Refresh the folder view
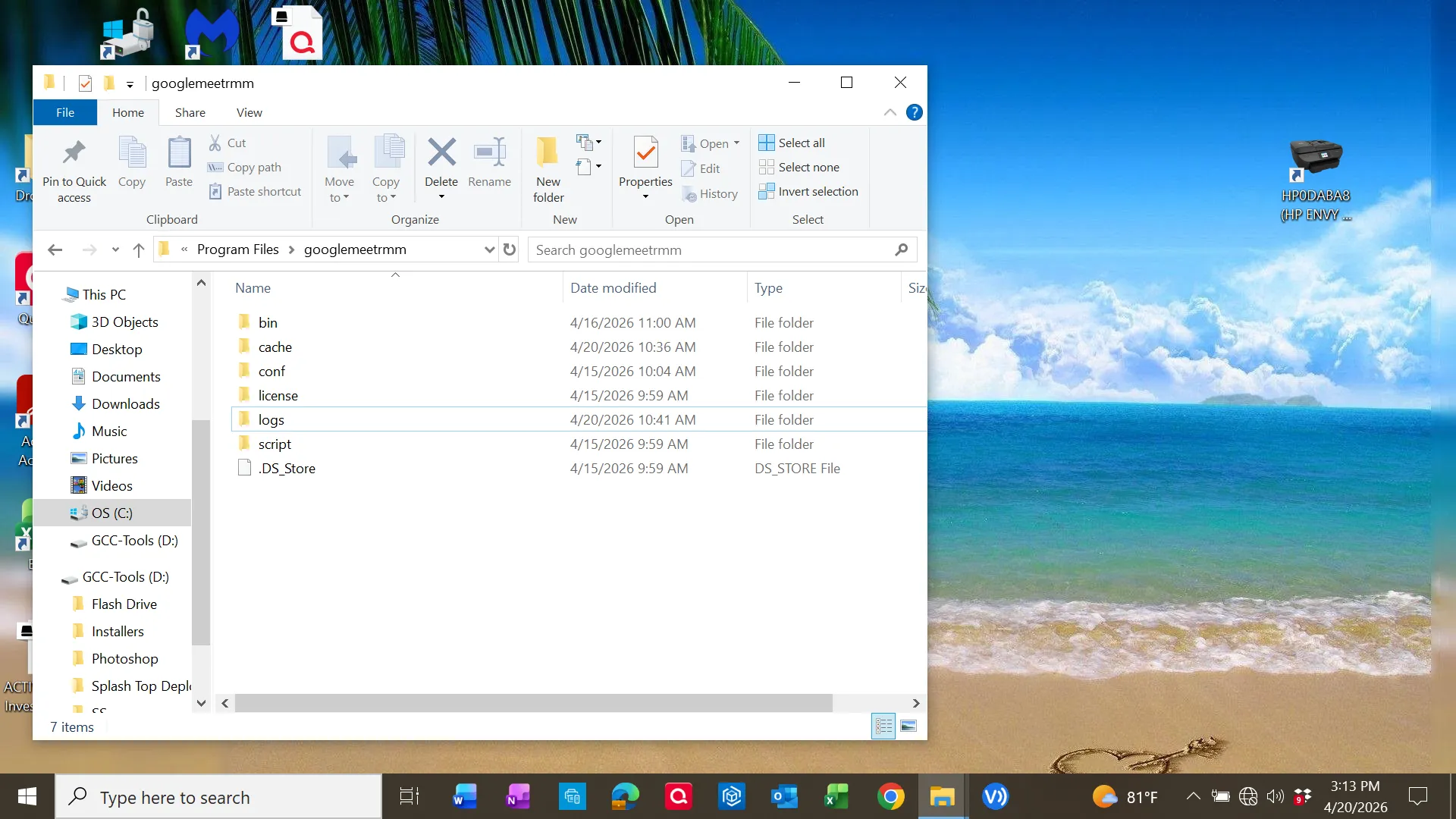This screenshot has width=1456, height=819. tap(508, 249)
